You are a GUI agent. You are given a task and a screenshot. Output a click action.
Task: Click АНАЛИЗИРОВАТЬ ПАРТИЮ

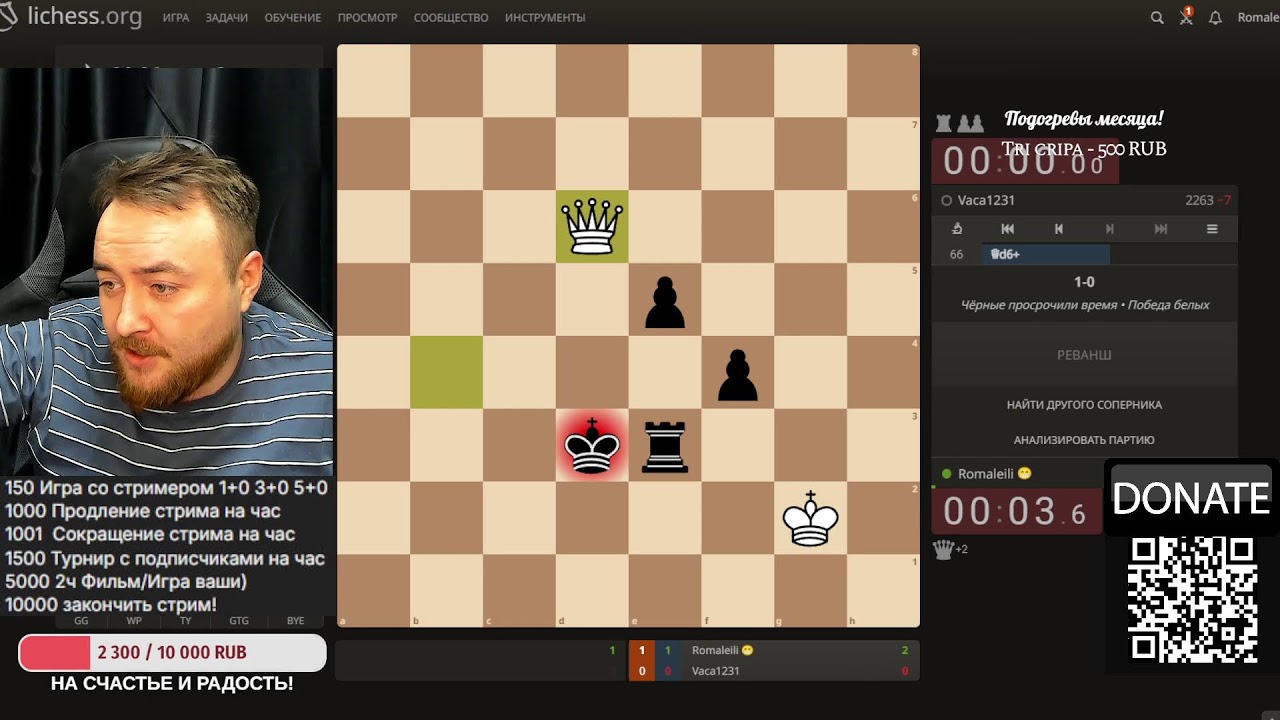[1084, 440]
